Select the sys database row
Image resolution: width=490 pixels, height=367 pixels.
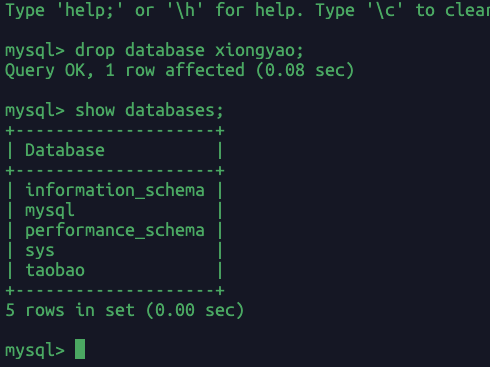pyautogui.click(x=115, y=251)
